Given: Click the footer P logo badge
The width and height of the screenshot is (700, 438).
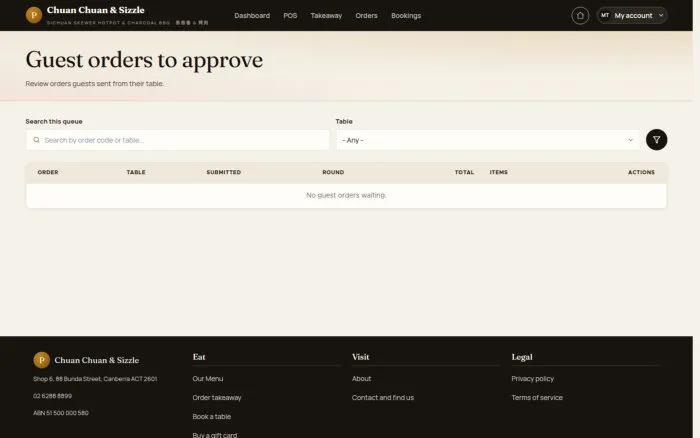Looking at the screenshot, I should (x=42, y=360).
